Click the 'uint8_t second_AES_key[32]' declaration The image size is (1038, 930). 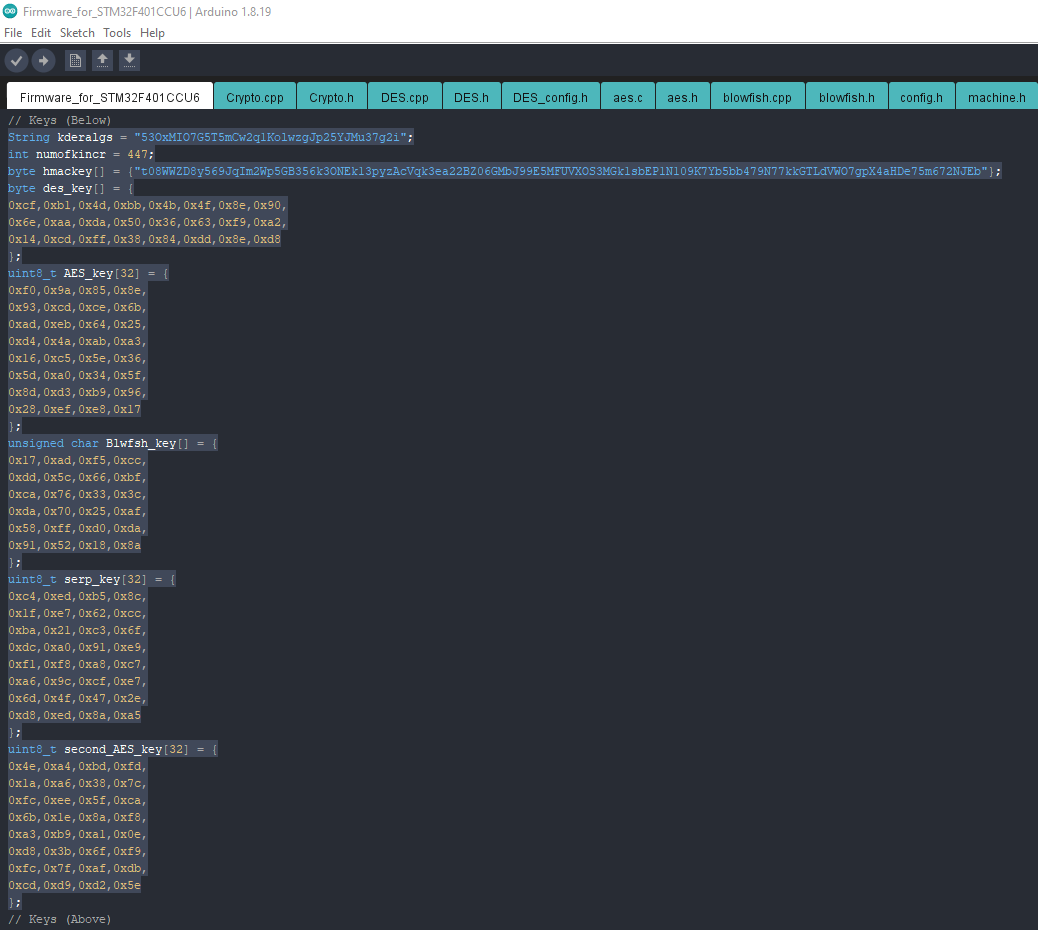113,749
